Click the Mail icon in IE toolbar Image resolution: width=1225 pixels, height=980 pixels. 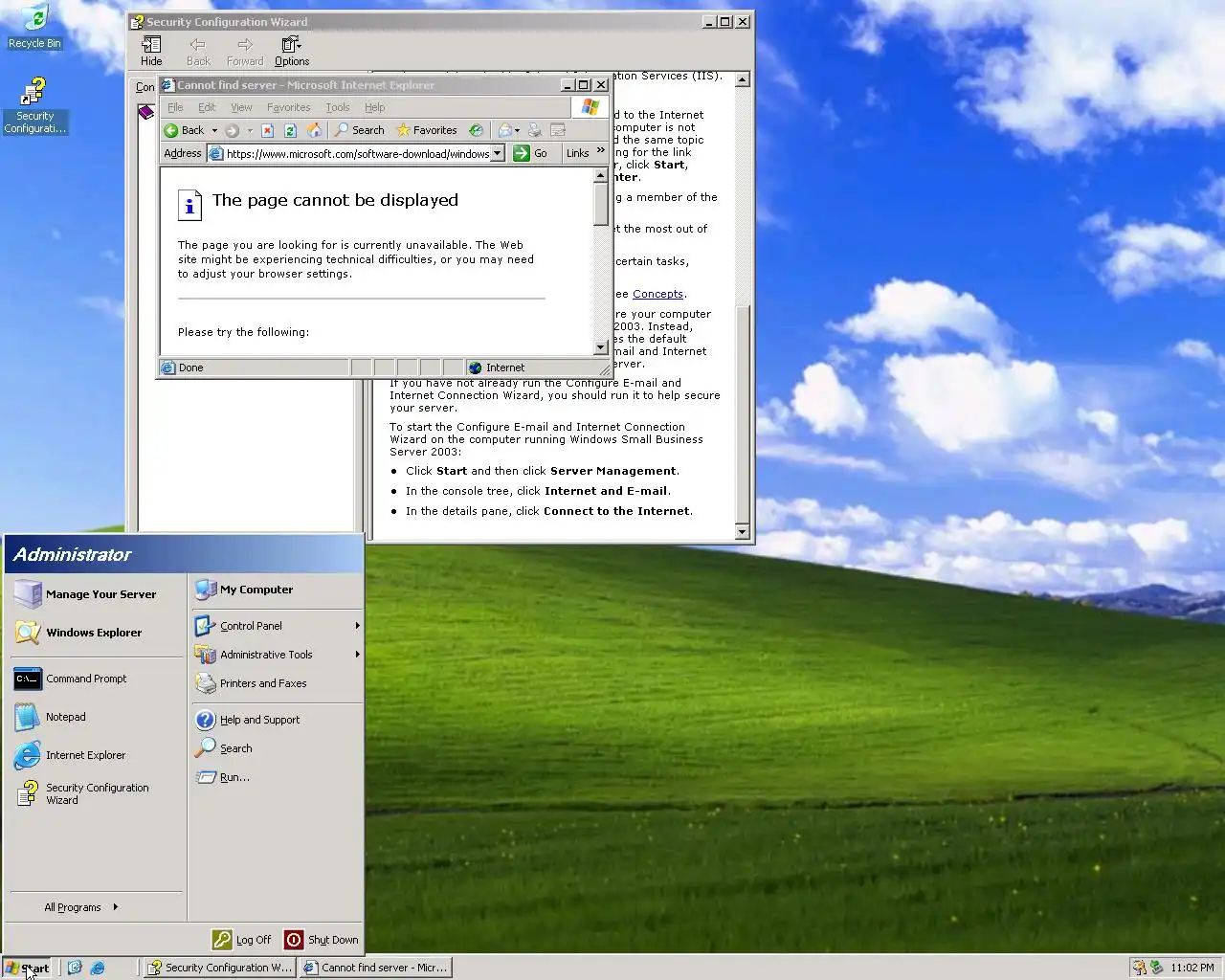(x=504, y=130)
